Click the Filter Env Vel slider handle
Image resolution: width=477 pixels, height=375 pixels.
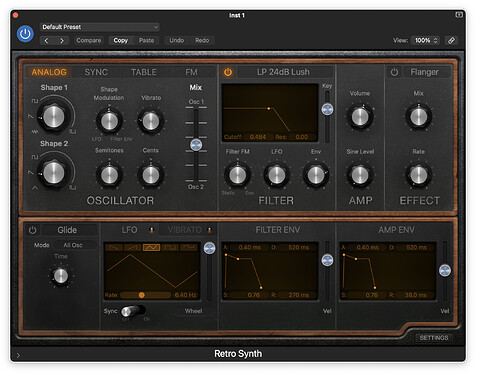(x=327, y=260)
